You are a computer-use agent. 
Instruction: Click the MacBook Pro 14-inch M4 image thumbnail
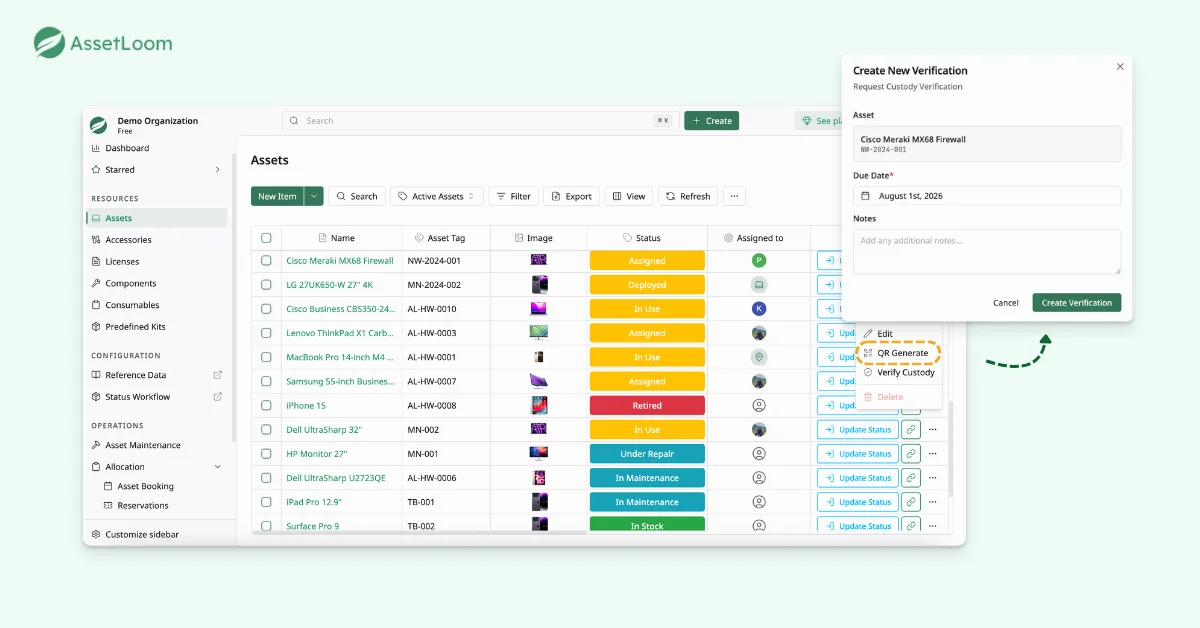tap(539, 357)
